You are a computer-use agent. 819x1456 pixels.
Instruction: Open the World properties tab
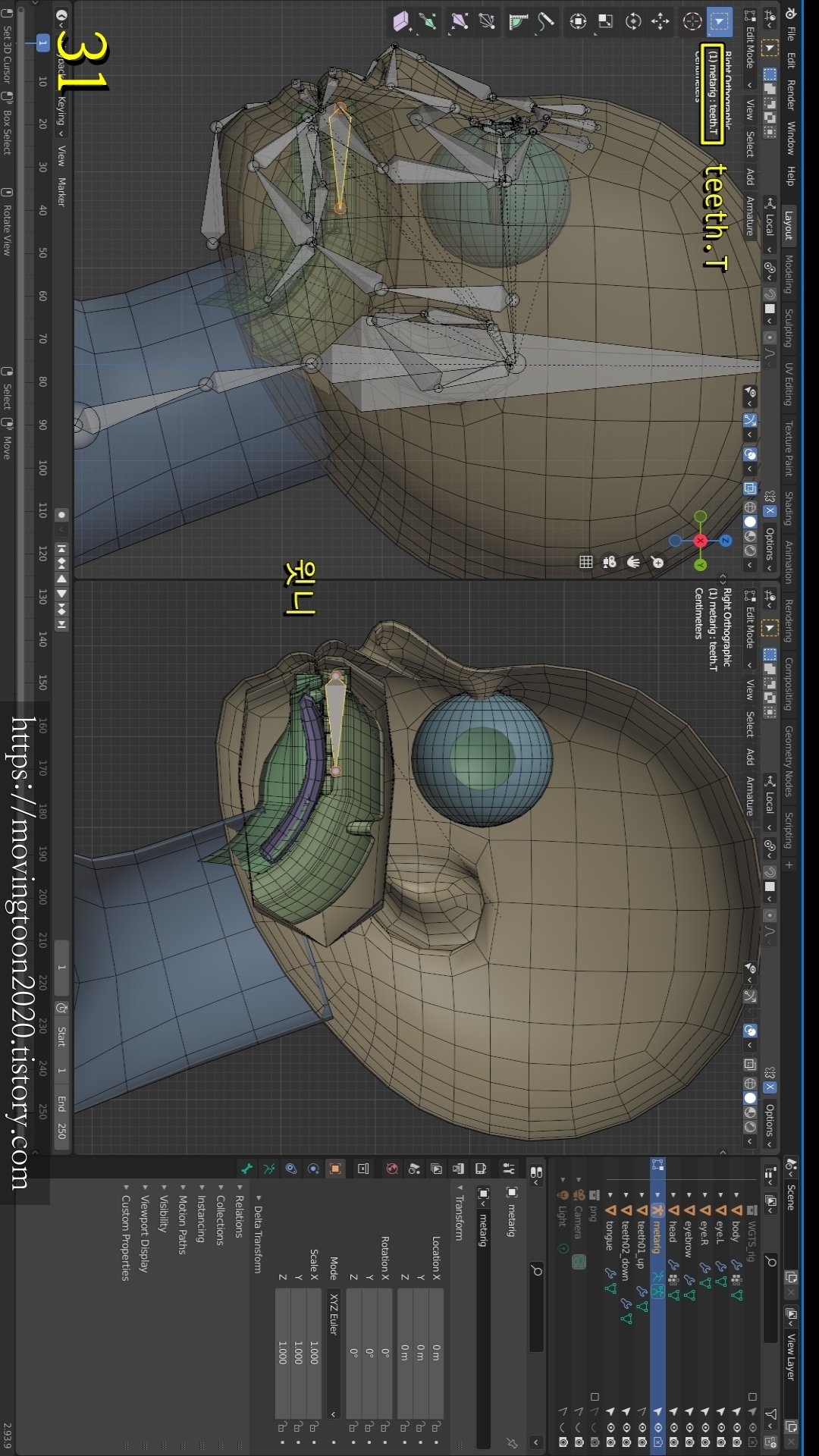click(392, 1169)
